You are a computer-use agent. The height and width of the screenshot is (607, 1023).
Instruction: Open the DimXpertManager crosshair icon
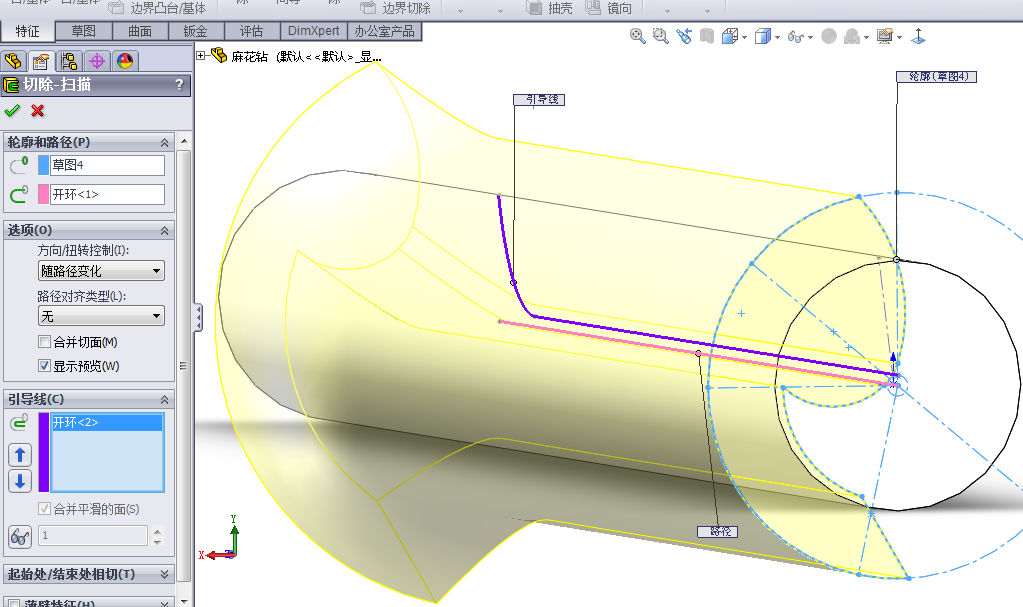(97, 61)
